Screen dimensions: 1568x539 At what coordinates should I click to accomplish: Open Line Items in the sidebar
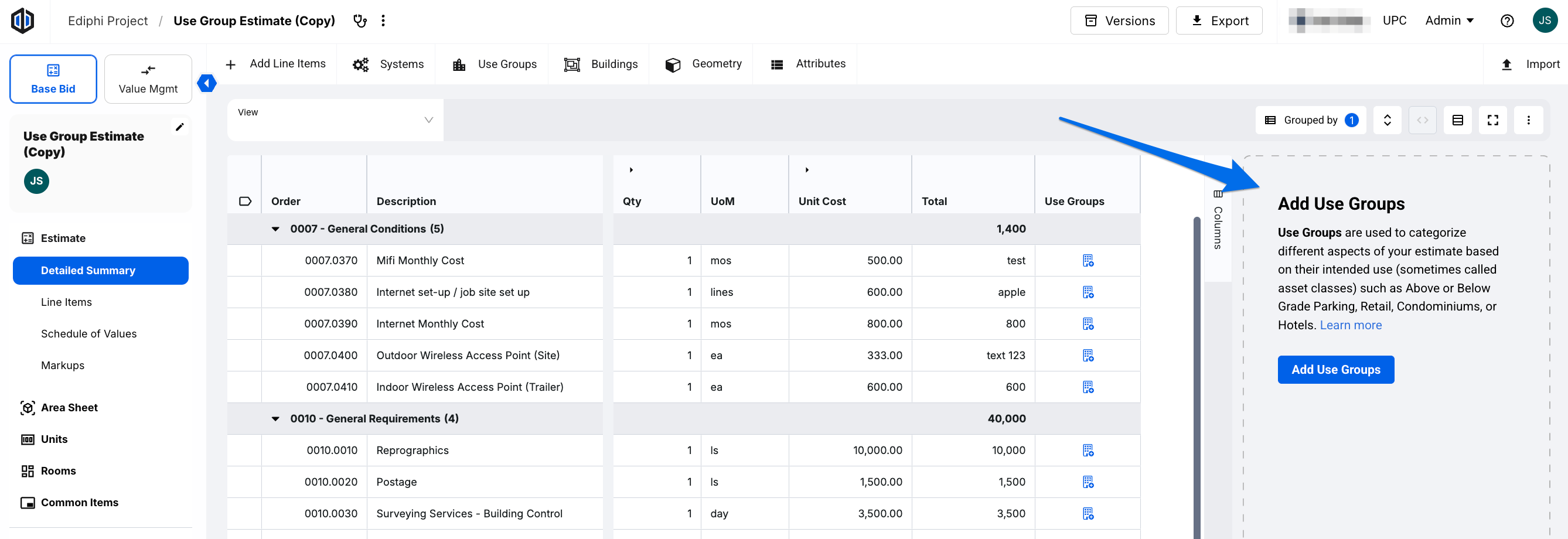pyautogui.click(x=66, y=302)
